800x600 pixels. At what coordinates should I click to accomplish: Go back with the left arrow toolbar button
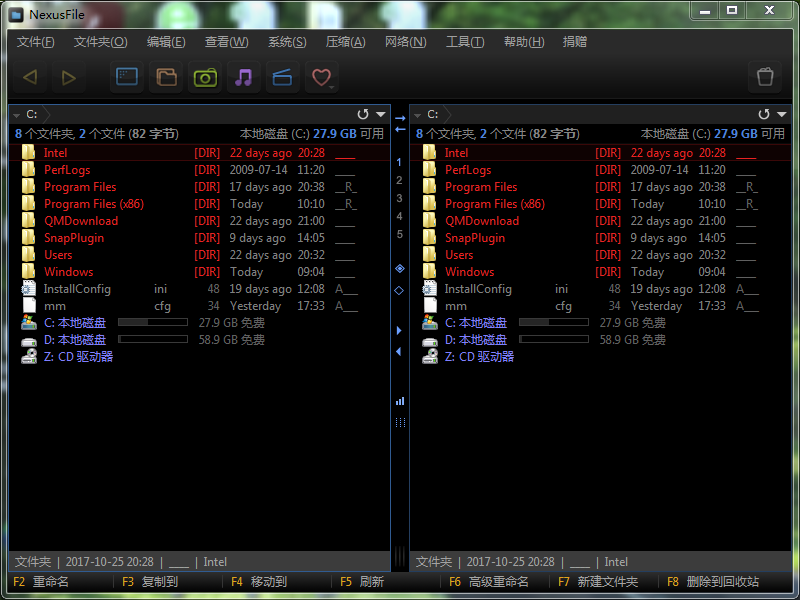30,78
